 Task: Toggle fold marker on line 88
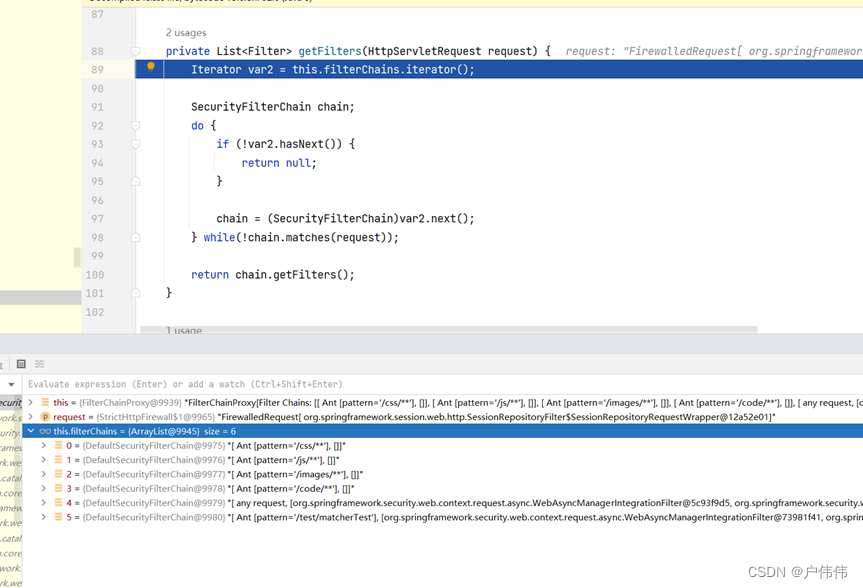tap(135, 51)
